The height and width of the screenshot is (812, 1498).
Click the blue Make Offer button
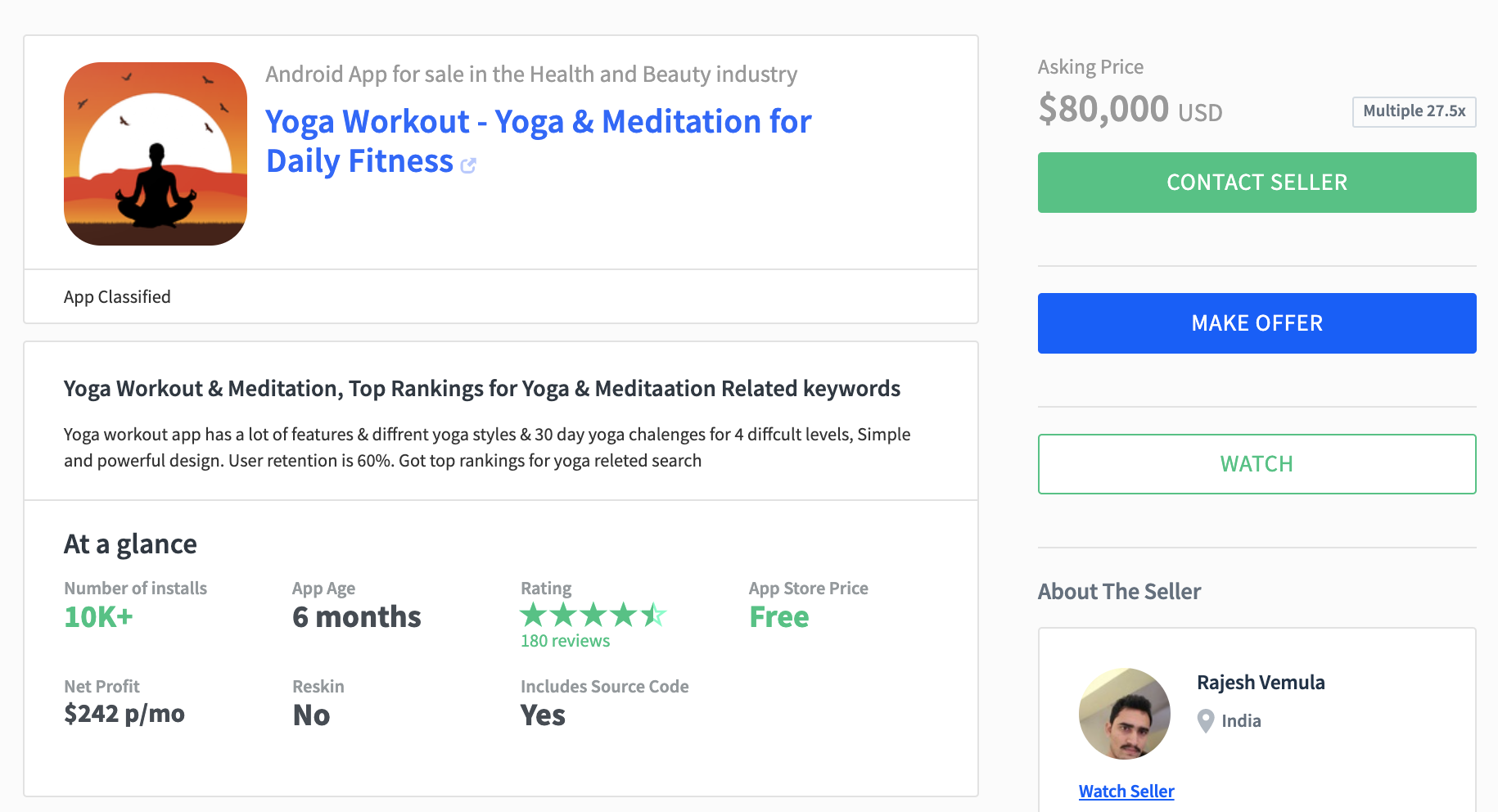pyautogui.click(x=1257, y=323)
